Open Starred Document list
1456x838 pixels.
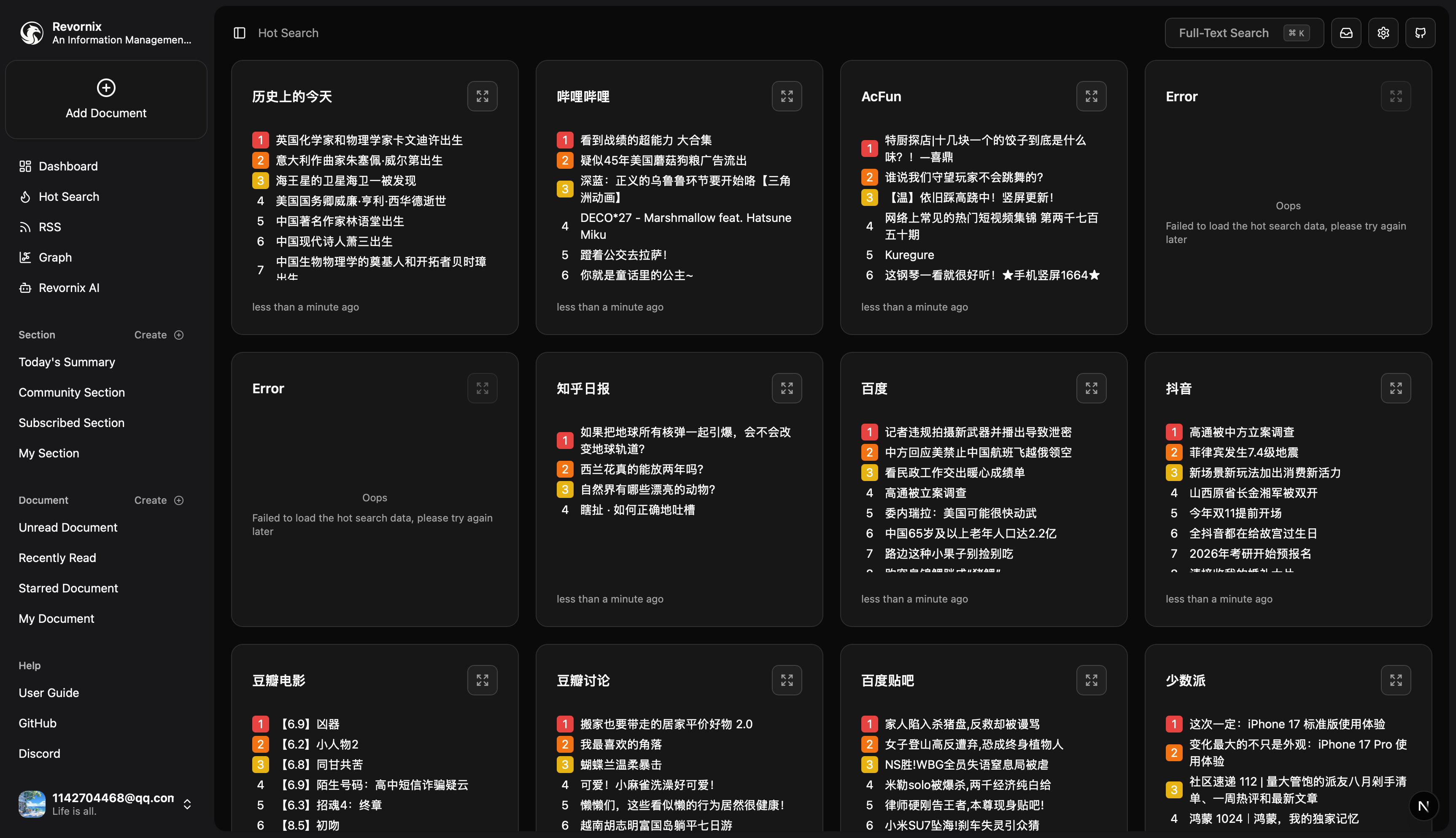tap(68, 588)
